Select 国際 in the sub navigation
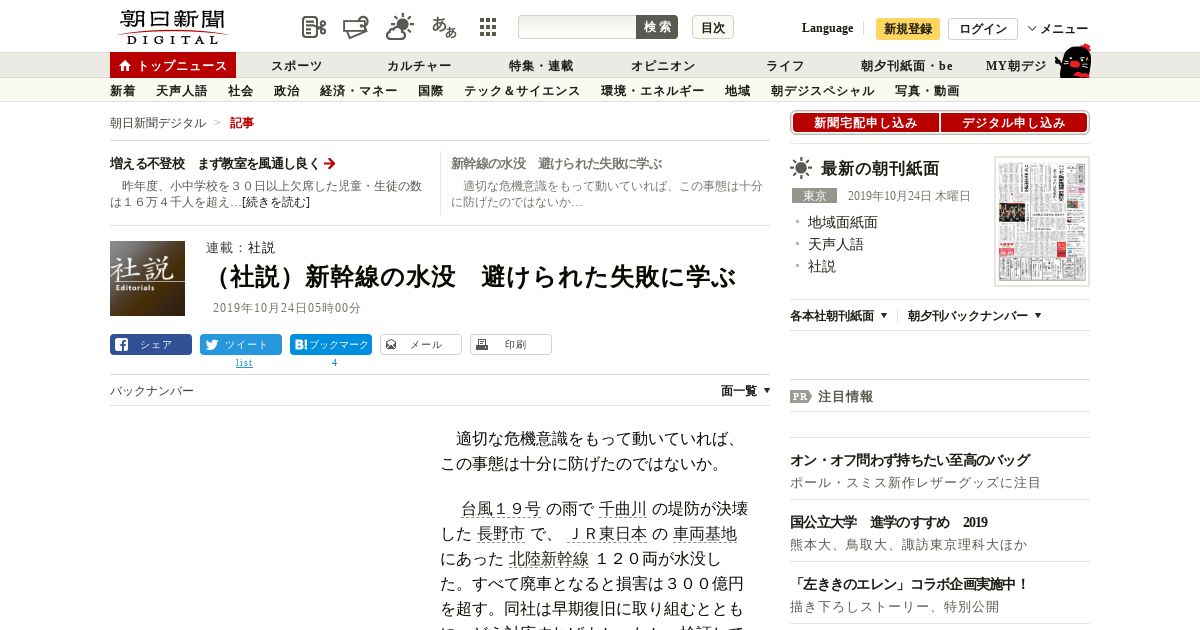1200x630 pixels. (431, 91)
